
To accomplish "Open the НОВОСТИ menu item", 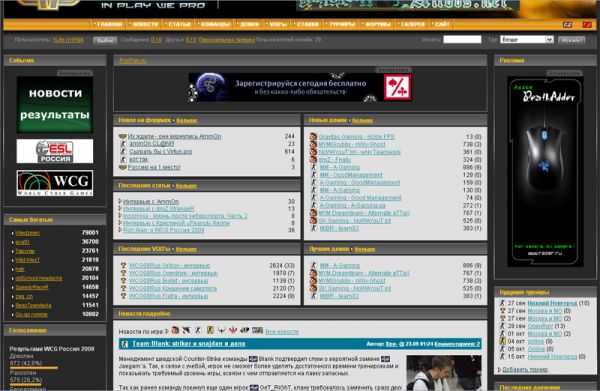I will click(x=145, y=24).
